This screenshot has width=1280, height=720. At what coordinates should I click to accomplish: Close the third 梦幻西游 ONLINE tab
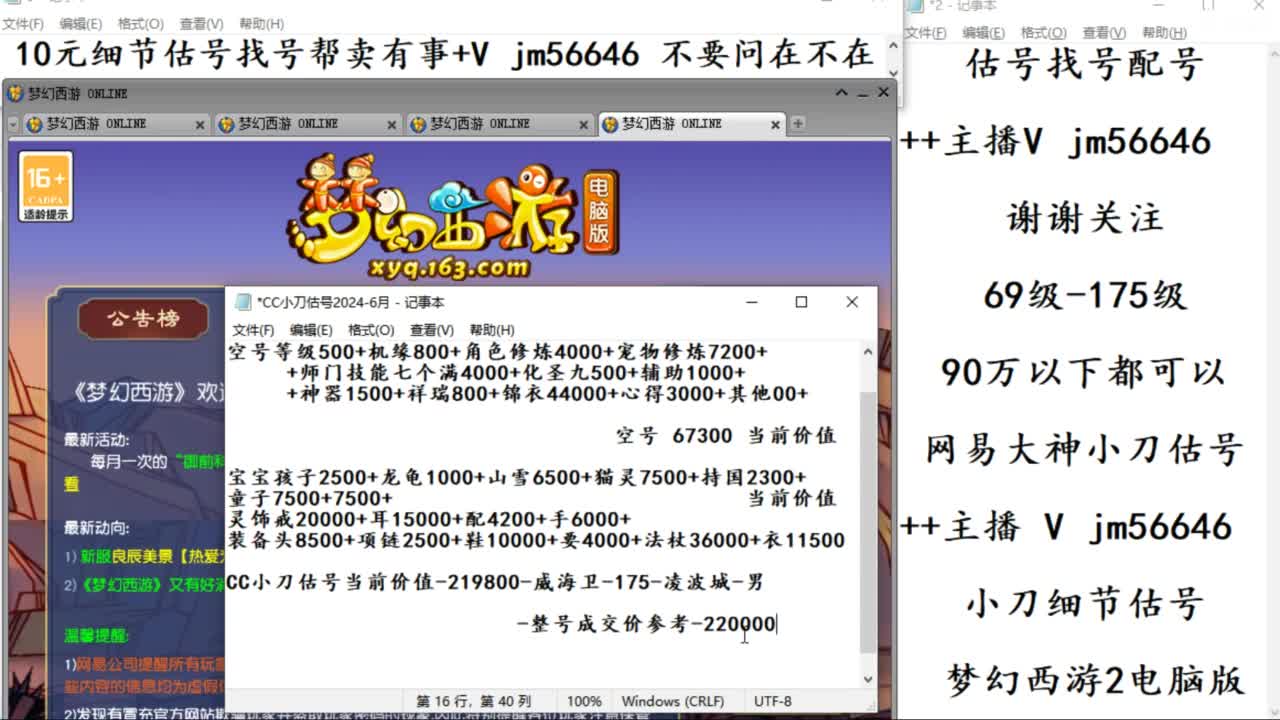tap(583, 125)
